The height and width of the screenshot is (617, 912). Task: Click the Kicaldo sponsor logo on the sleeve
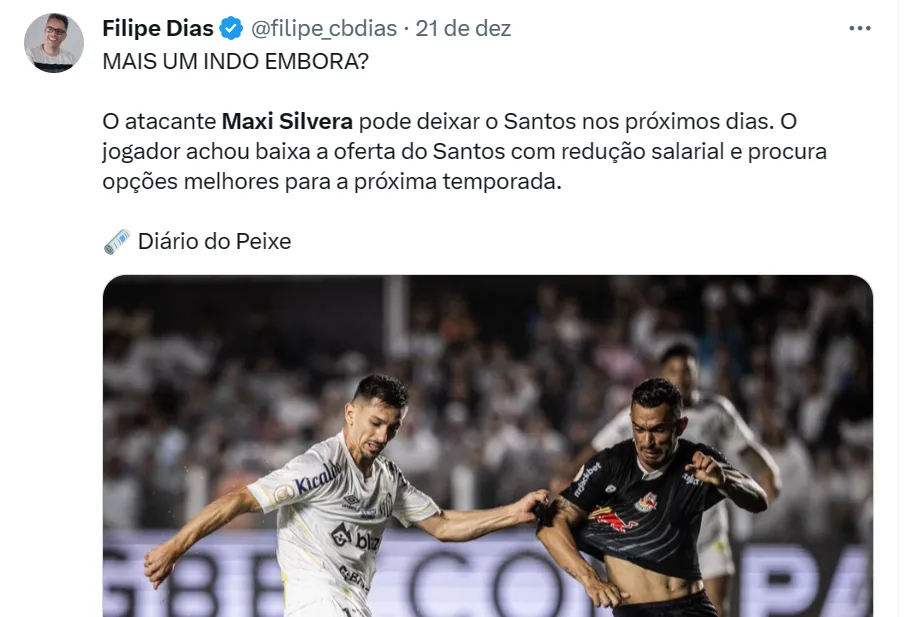317,478
